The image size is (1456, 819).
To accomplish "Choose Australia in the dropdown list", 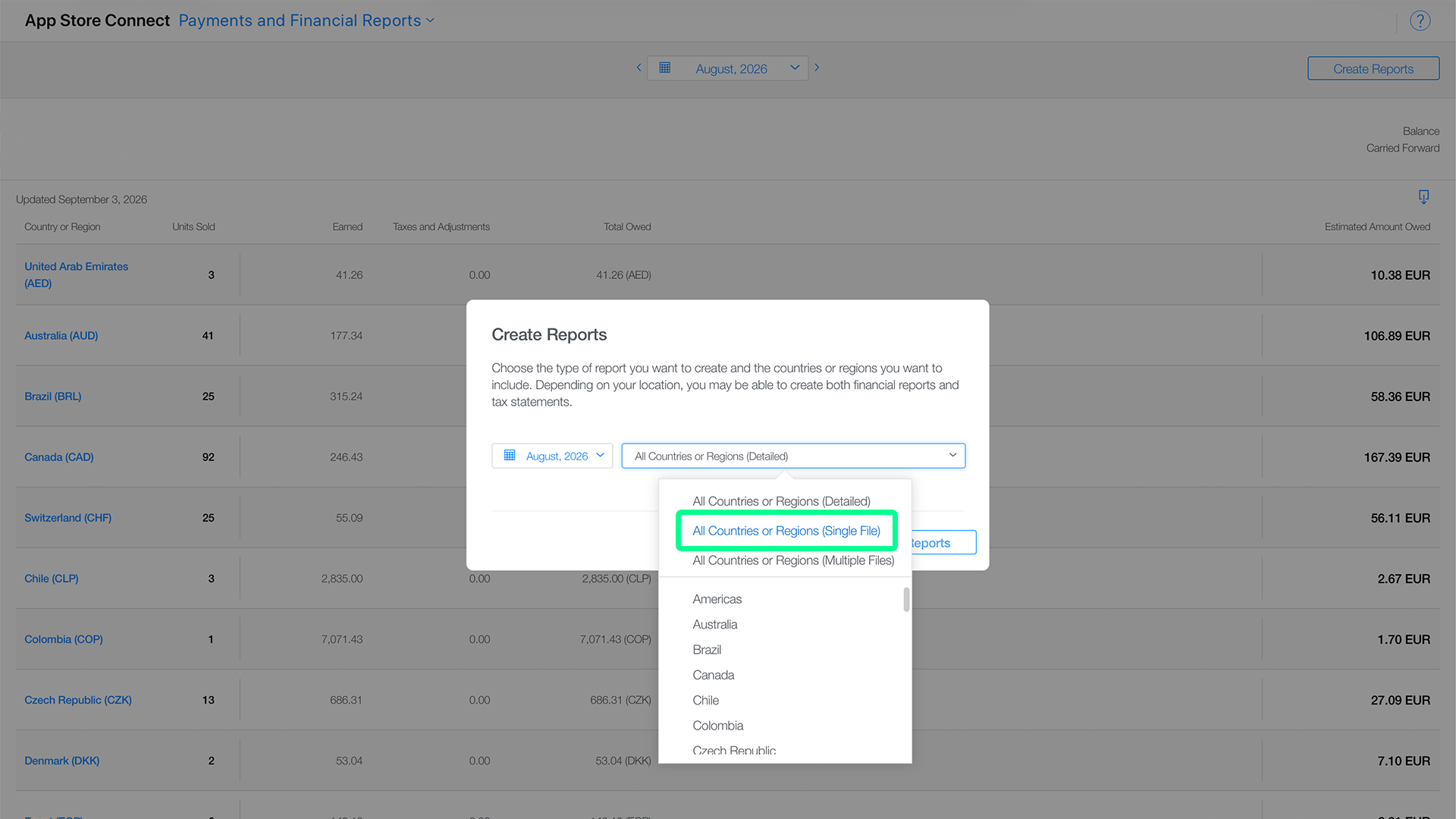I will tap(714, 624).
